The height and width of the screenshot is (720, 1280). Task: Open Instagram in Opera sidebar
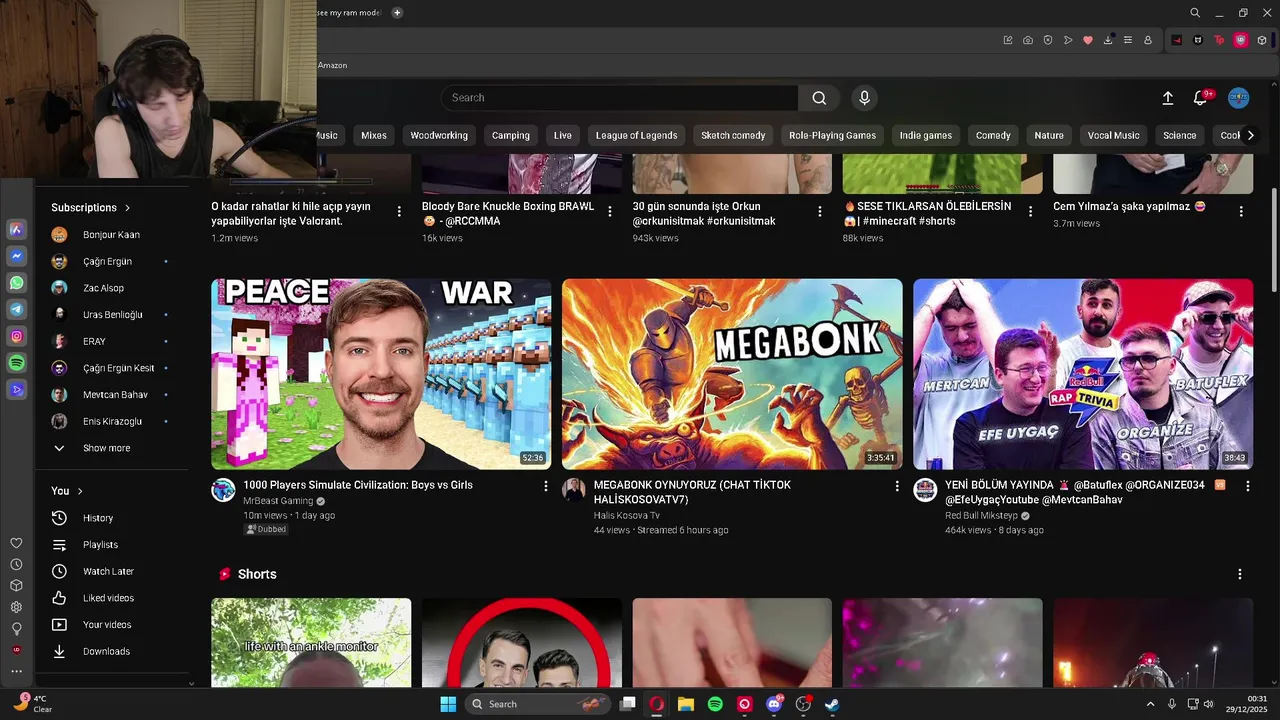pos(16,337)
